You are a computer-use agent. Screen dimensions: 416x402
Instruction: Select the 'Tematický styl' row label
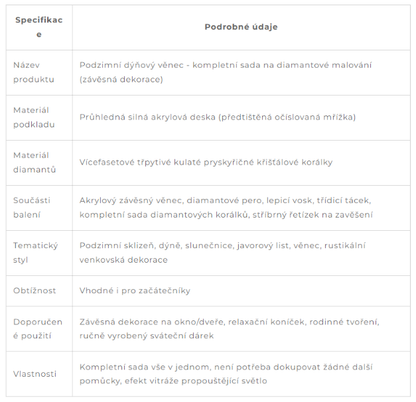pyautogui.click(x=35, y=252)
